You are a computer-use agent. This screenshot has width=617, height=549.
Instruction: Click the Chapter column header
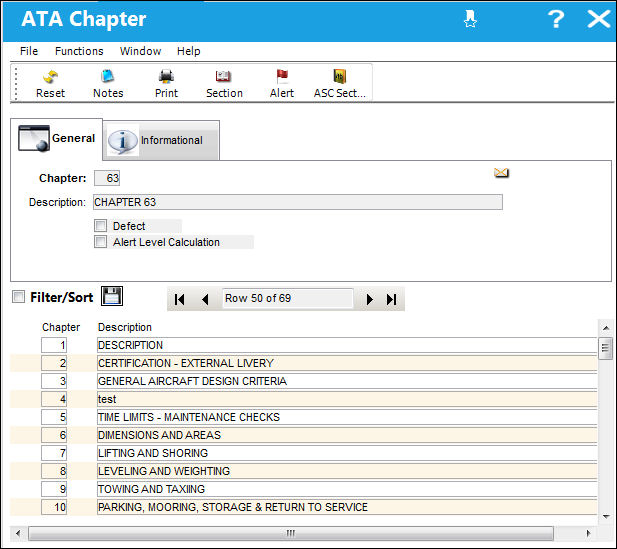coord(61,327)
